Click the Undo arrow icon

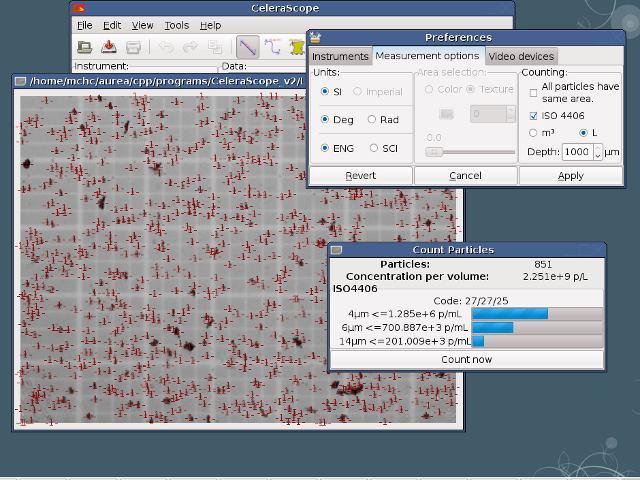pyautogui.click(x=166, y=47)
